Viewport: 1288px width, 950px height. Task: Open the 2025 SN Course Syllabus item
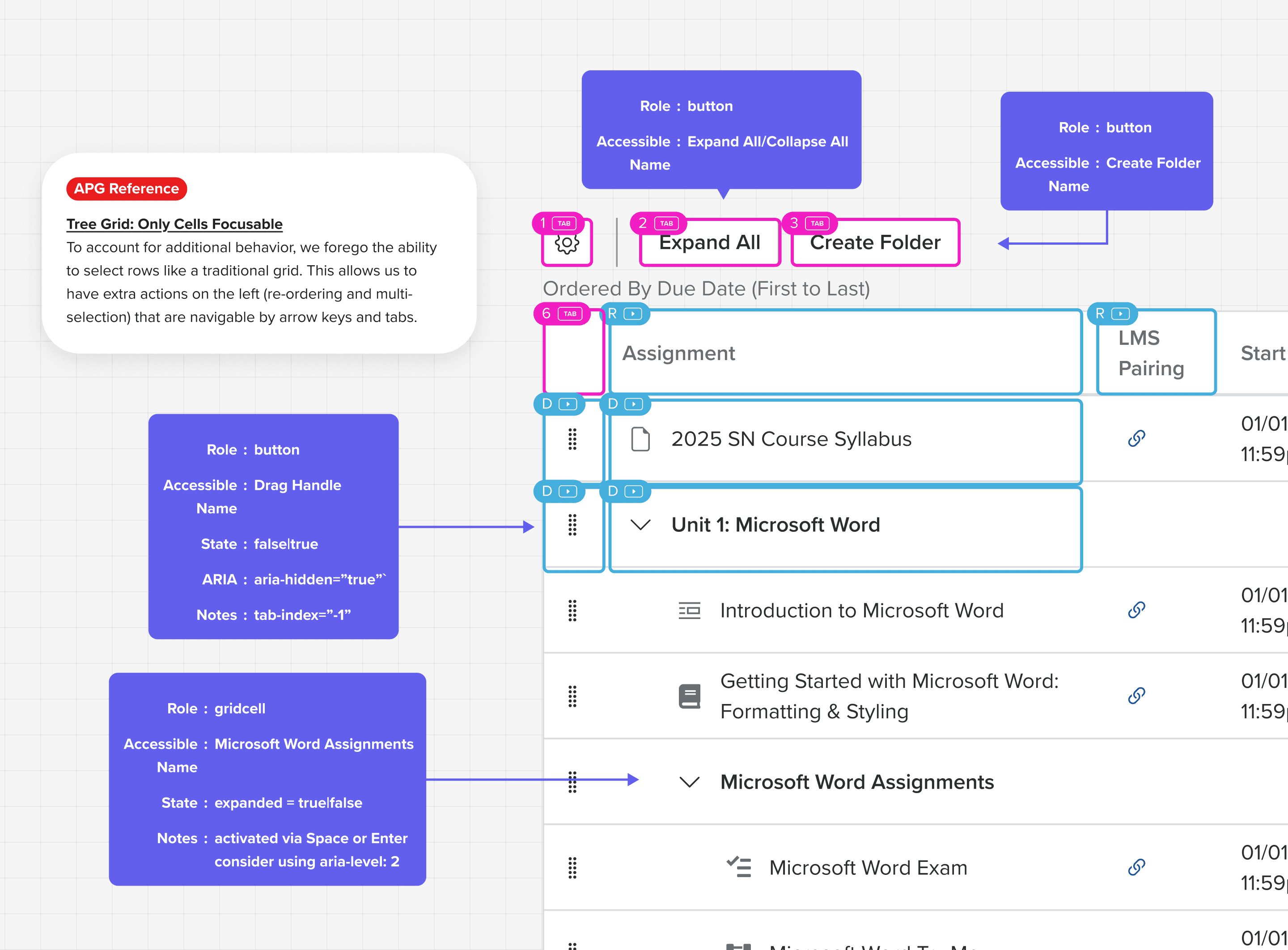[791, 439]
